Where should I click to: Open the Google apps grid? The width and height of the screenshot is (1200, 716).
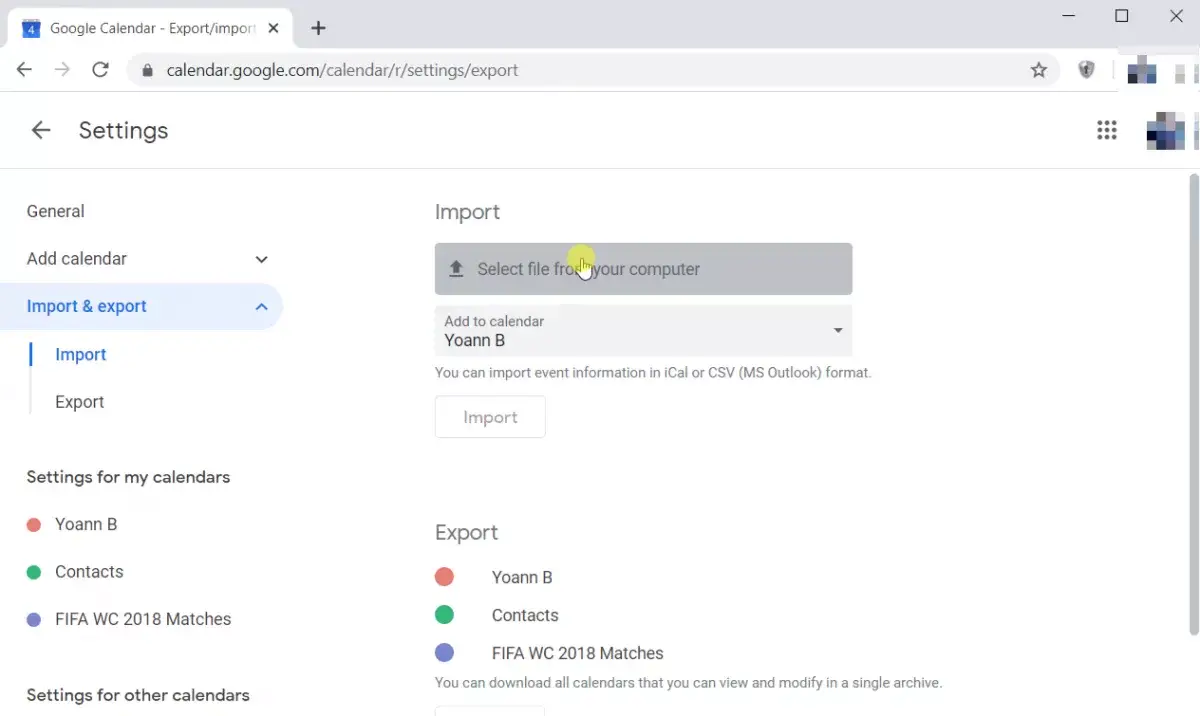[x=1106, y=130]
